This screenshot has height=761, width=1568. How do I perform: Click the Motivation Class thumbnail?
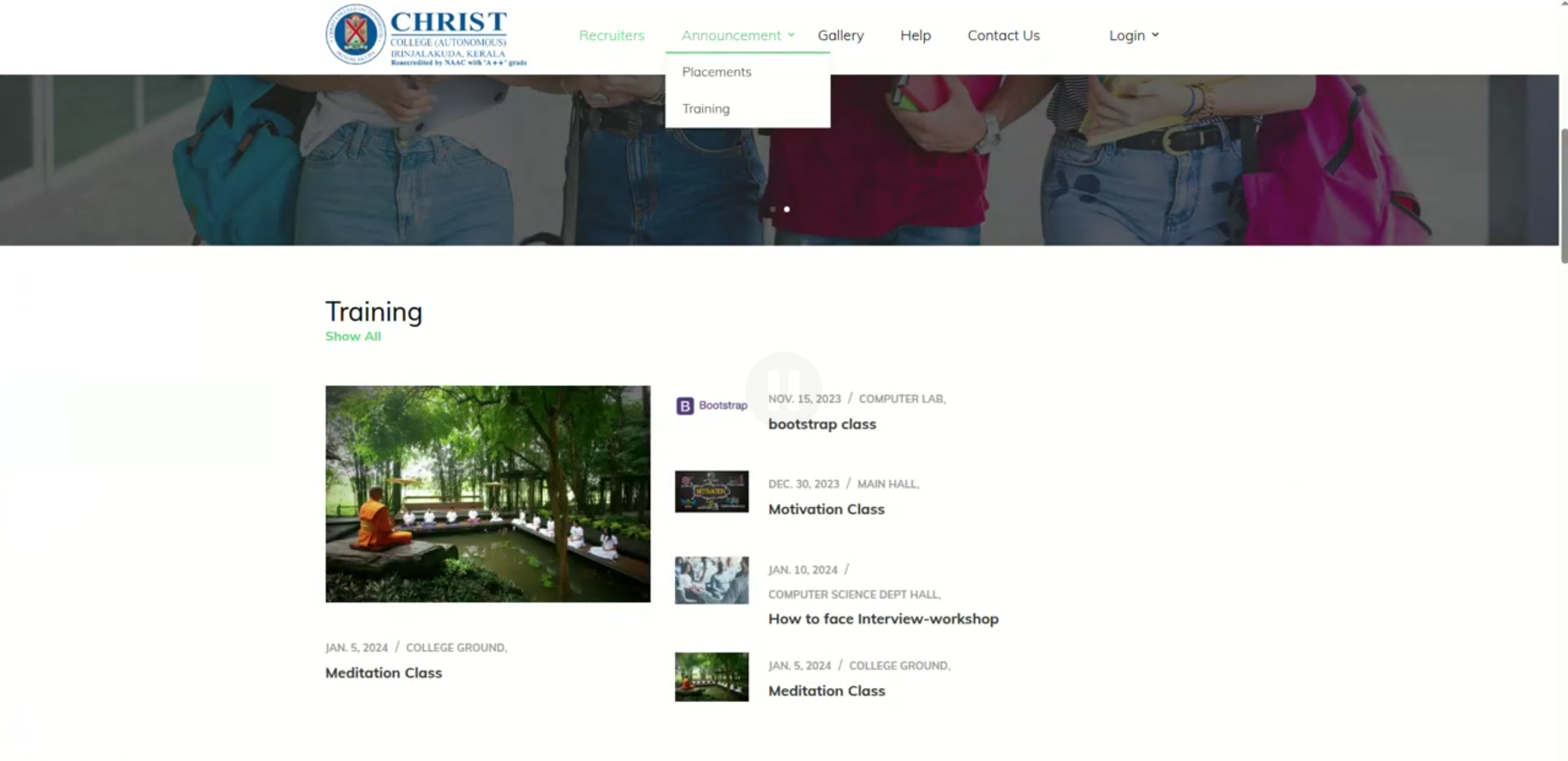point(711,491)
